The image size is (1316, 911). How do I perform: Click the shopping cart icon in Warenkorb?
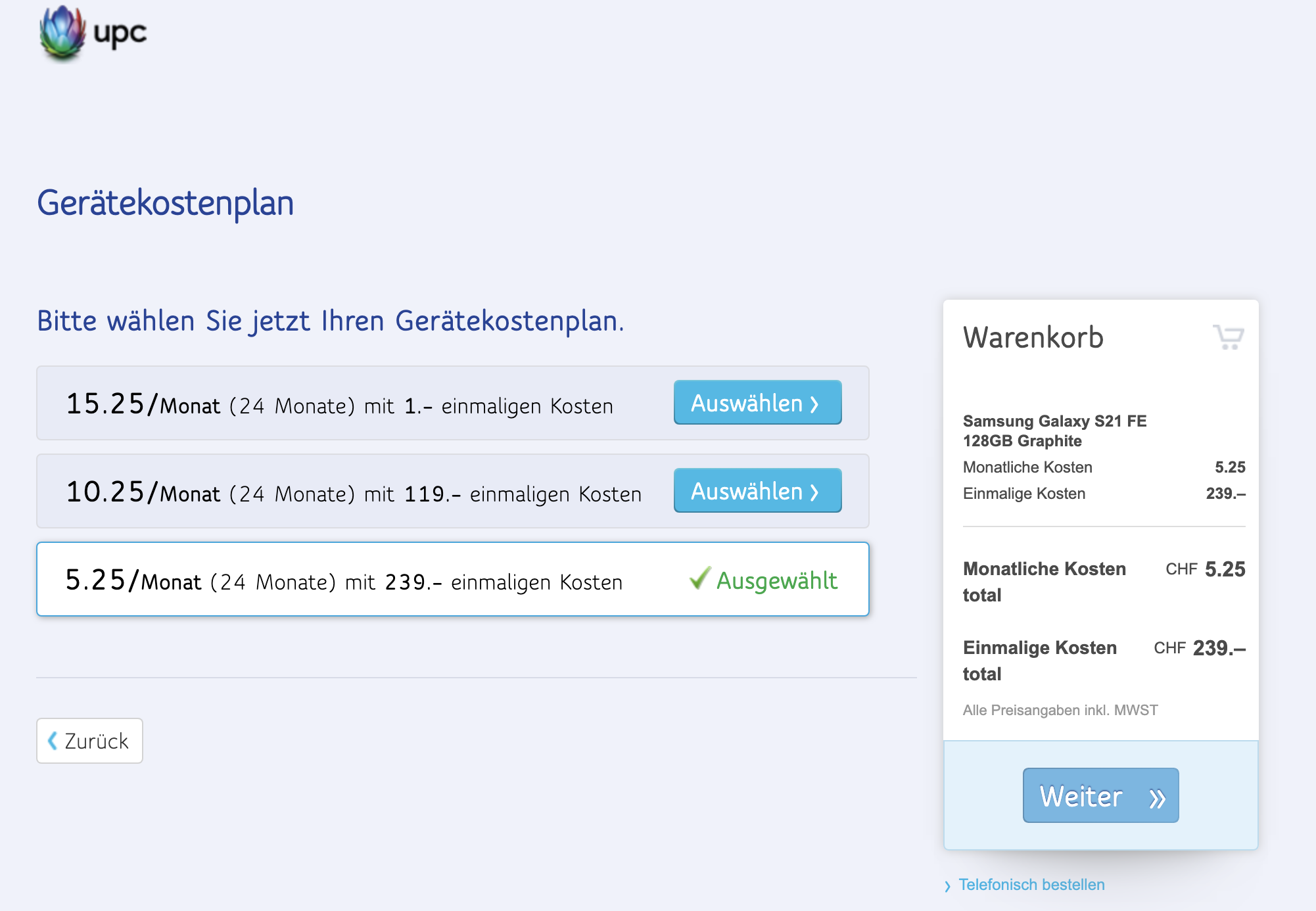pos(1228,337)
